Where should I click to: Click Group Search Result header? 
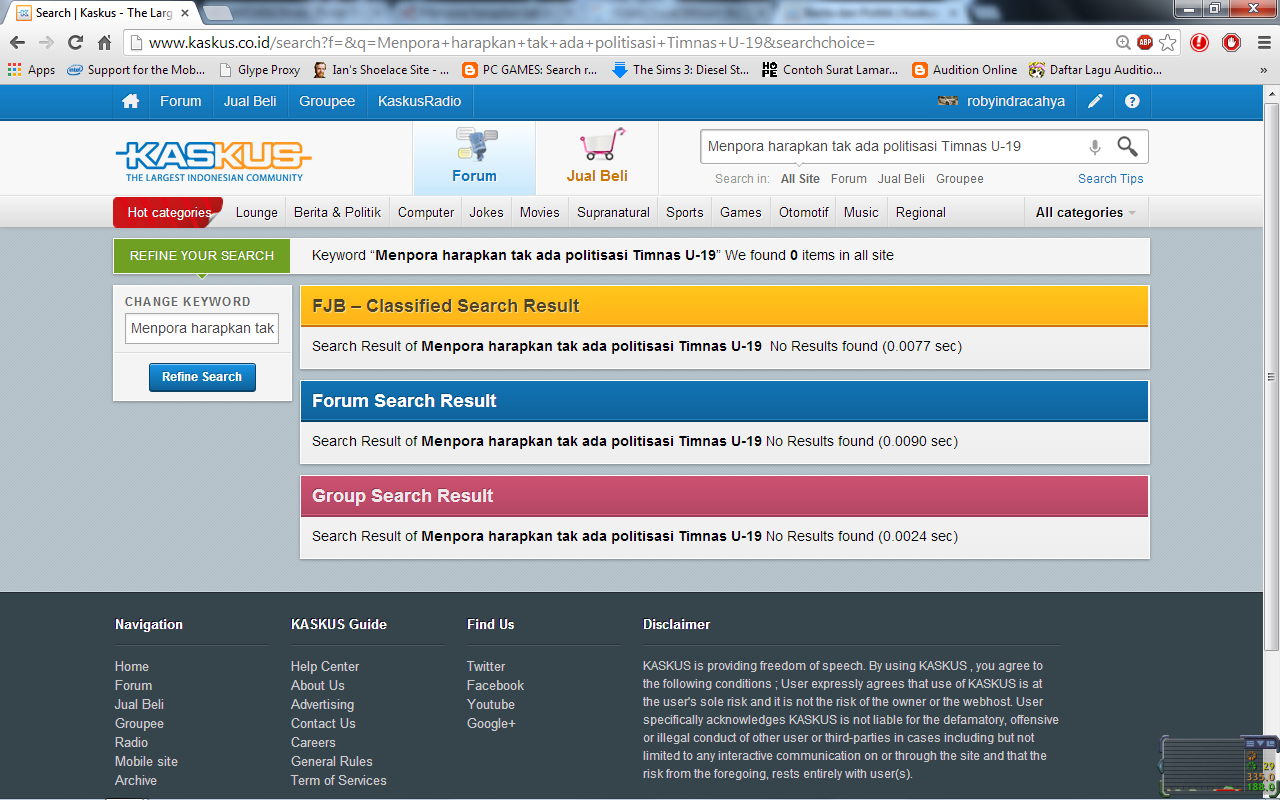(x=725, y=496)
